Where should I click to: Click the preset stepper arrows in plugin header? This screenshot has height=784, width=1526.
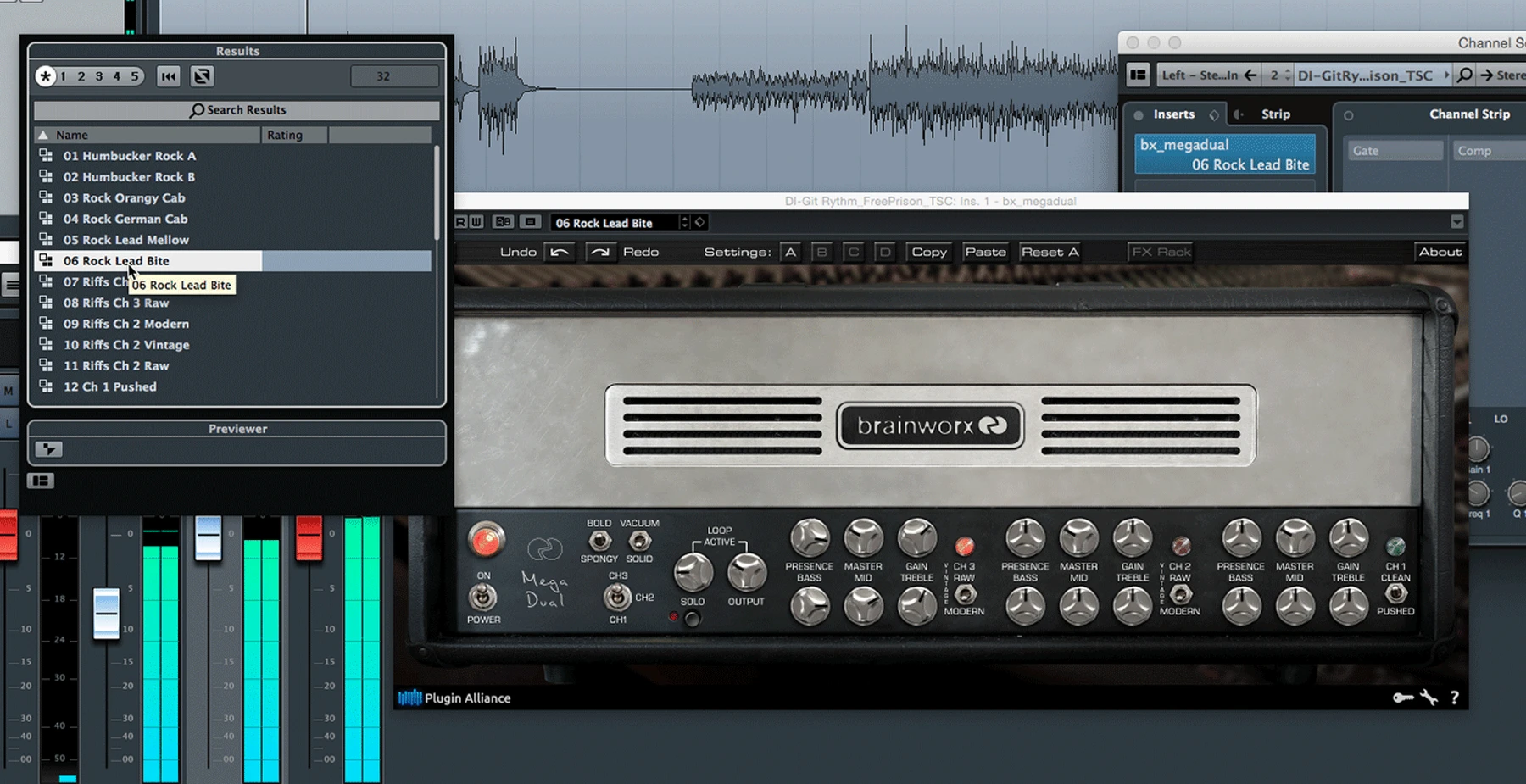(685, 222)
